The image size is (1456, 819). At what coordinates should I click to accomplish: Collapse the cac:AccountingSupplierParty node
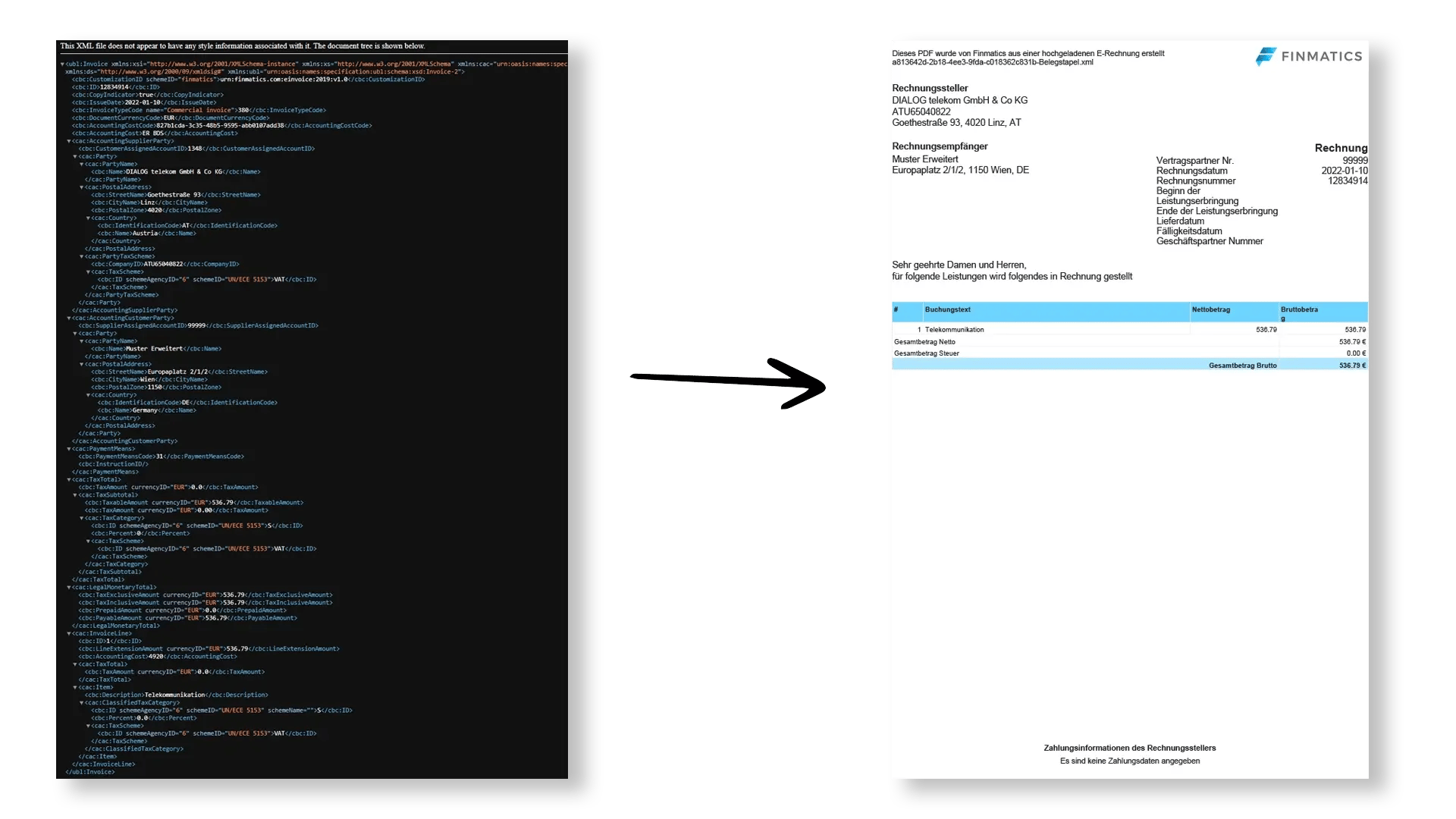(x=69, y=141)
